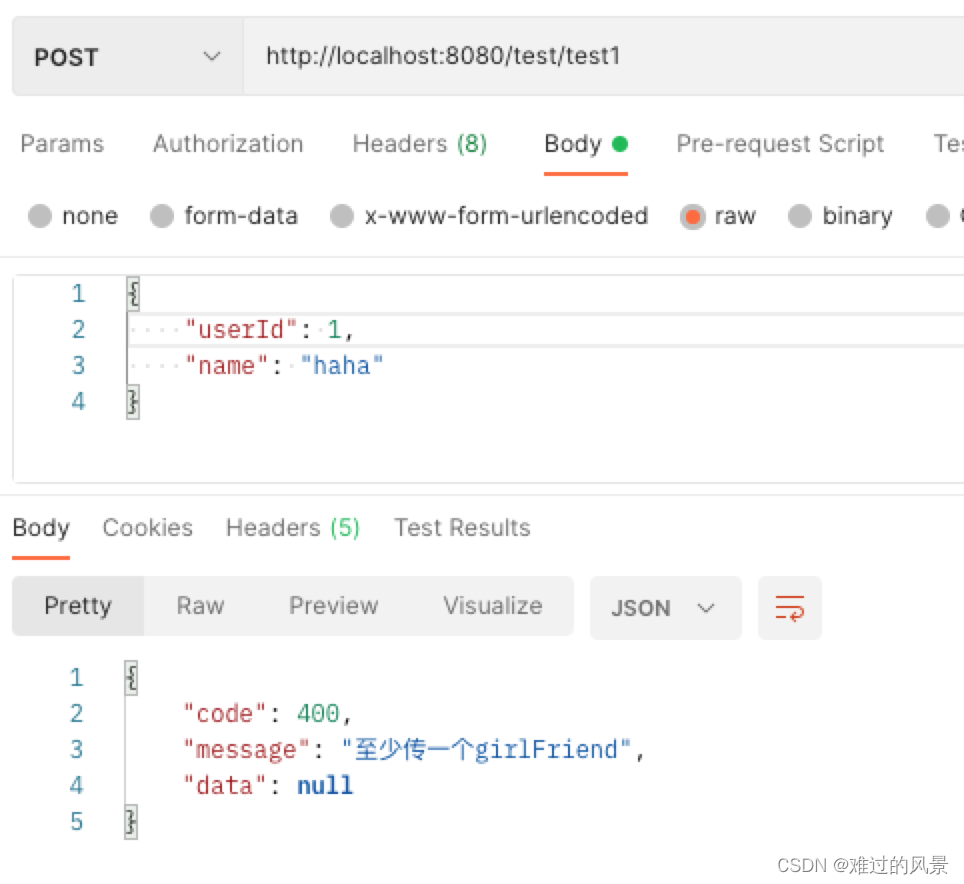Select the request Body tab
Viewport: 964px width, 884px height.
coord(585,144)
